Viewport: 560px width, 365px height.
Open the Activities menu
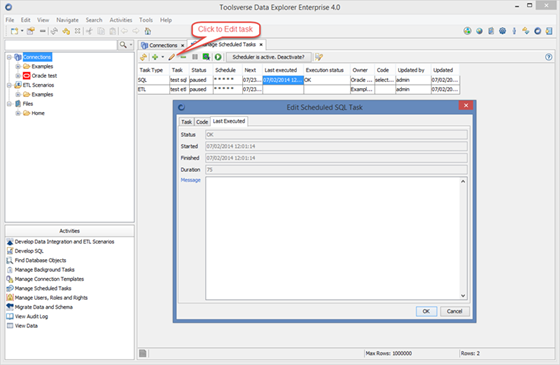point(121,20)
